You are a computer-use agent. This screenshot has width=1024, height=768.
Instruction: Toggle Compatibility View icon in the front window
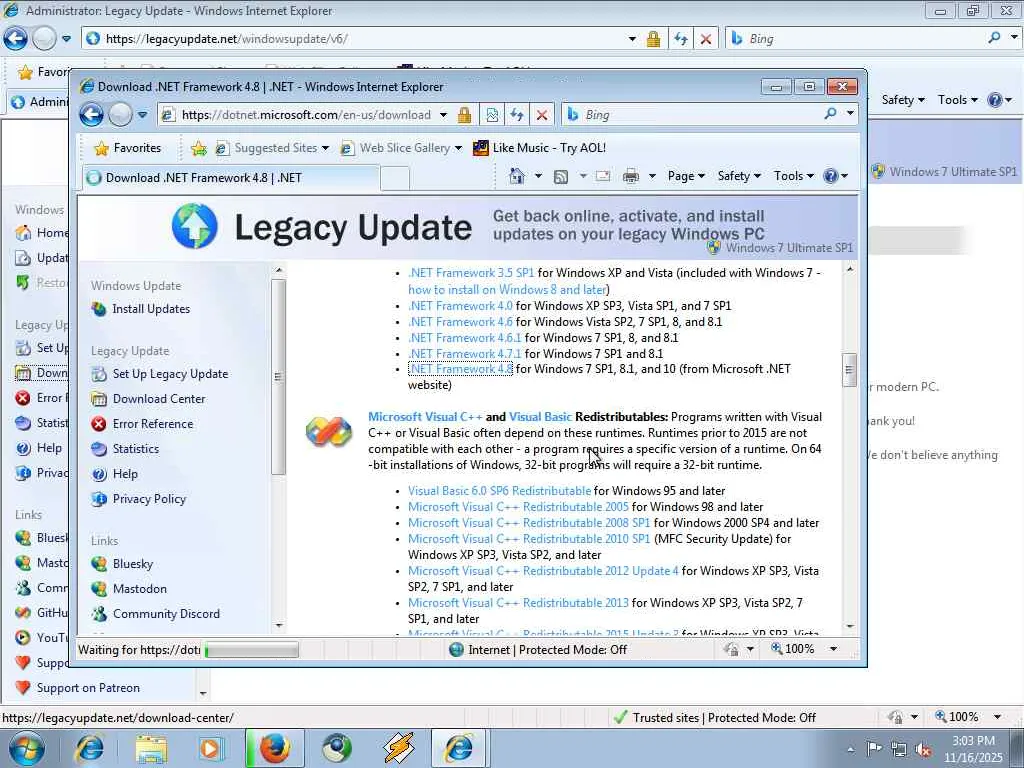492,115
